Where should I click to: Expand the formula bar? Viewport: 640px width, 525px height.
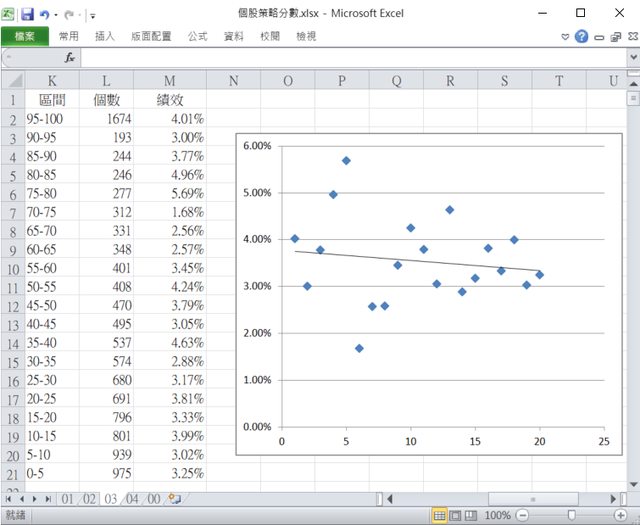click(x=632, y=58)
